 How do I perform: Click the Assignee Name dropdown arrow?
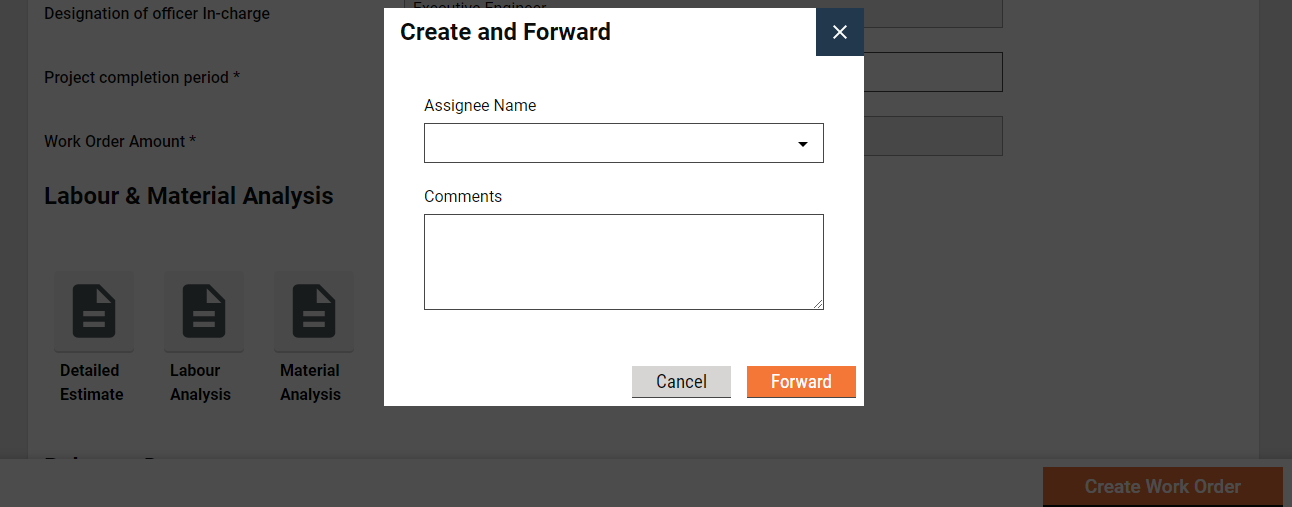[x=802, y=144]
